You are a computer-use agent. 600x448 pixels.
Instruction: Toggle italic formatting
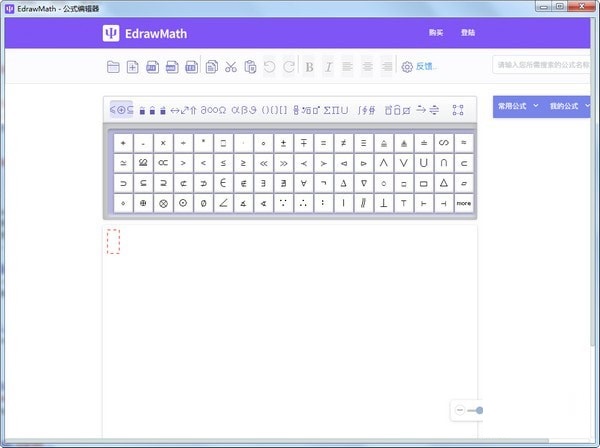click(x=328, y=67)
